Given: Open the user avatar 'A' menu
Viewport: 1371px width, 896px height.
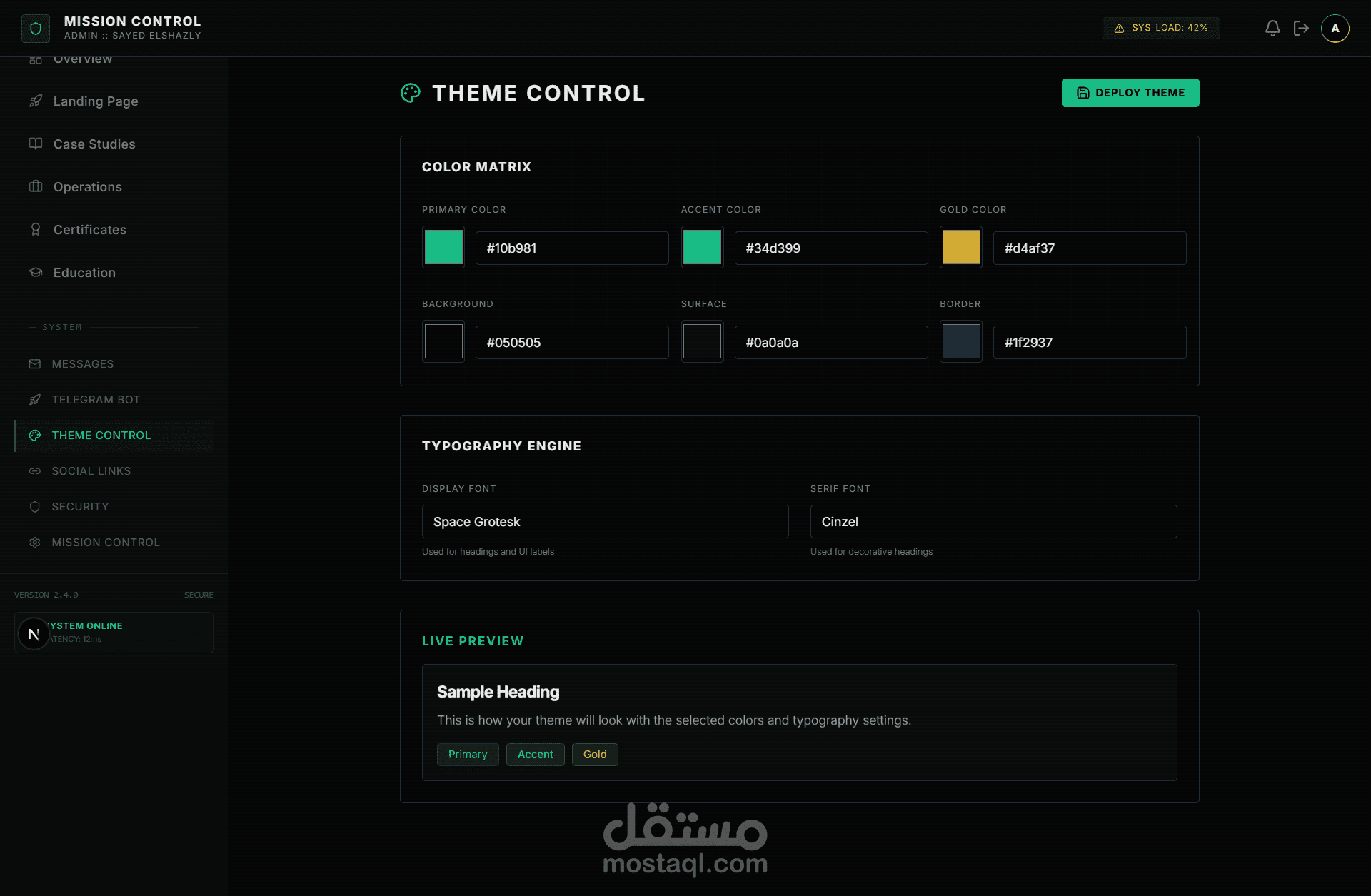Looking at the screenshot, I should click(x=1335, y=29).
